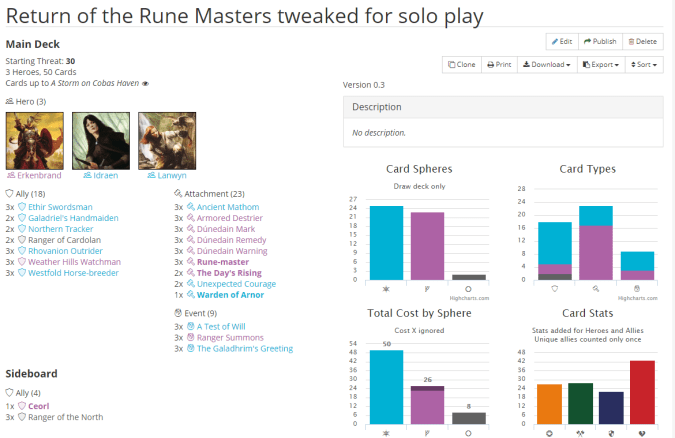Viewport: 675px width, 438px height.
Task: Click the Edit deck button
Action: tap(561, 41)
